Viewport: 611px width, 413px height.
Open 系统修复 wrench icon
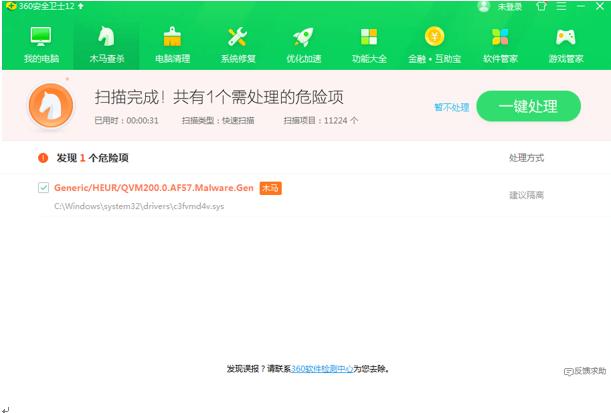(x=238, y=37)
